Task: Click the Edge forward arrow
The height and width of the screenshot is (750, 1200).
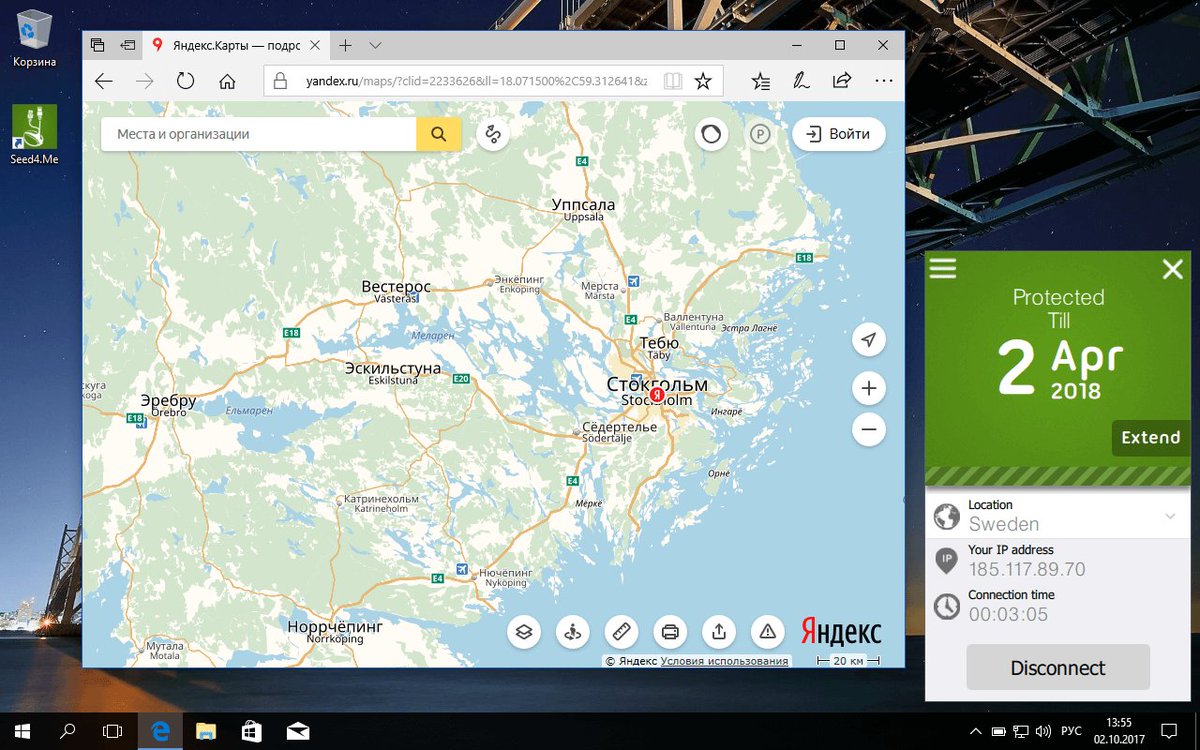Action: (145, 81)
